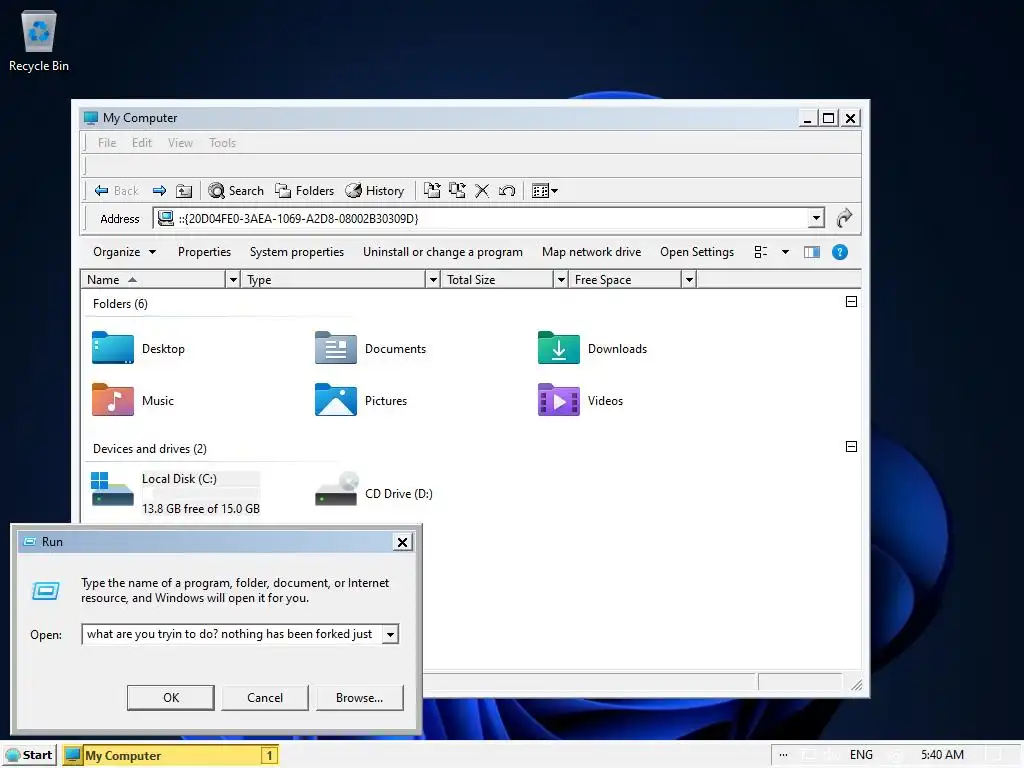
Task: Click Open Settings
Action: (x=697, y=252)
